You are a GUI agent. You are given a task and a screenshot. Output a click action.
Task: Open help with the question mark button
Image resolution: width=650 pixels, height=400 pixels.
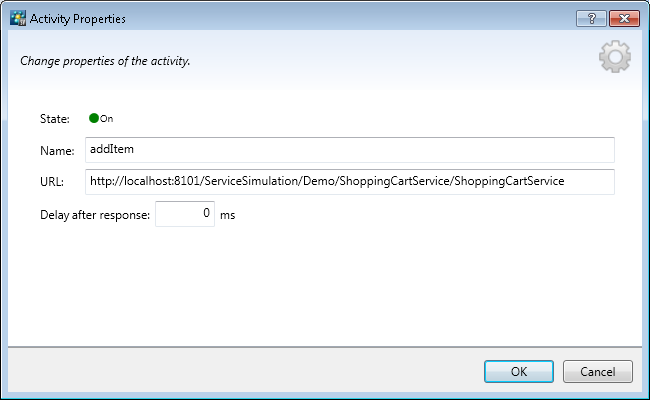[x=592, y=18]
